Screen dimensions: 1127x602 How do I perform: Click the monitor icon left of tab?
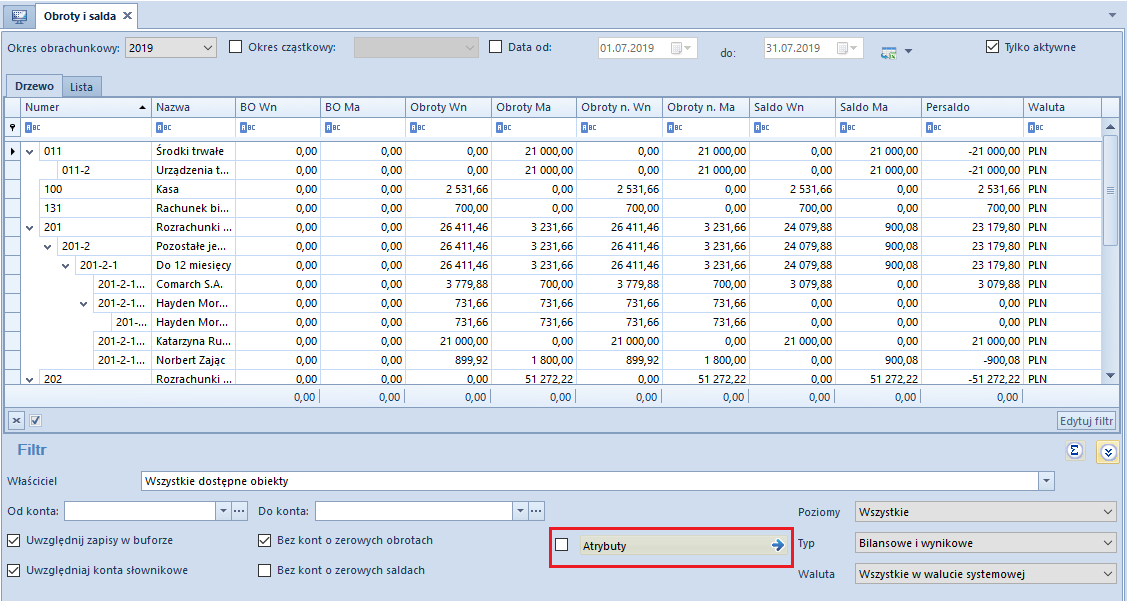tap(19, 16)
